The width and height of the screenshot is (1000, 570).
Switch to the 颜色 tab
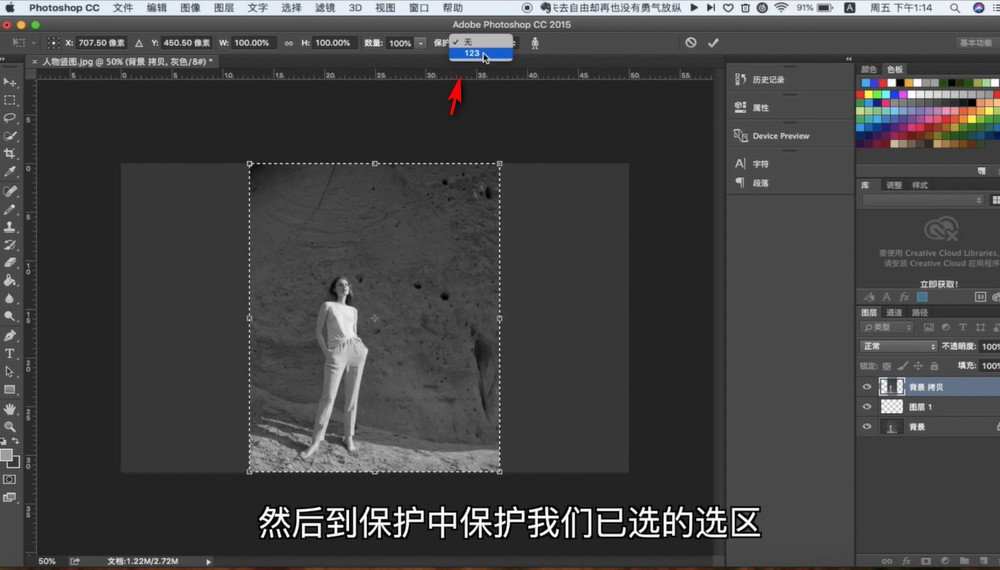point(869,69)
